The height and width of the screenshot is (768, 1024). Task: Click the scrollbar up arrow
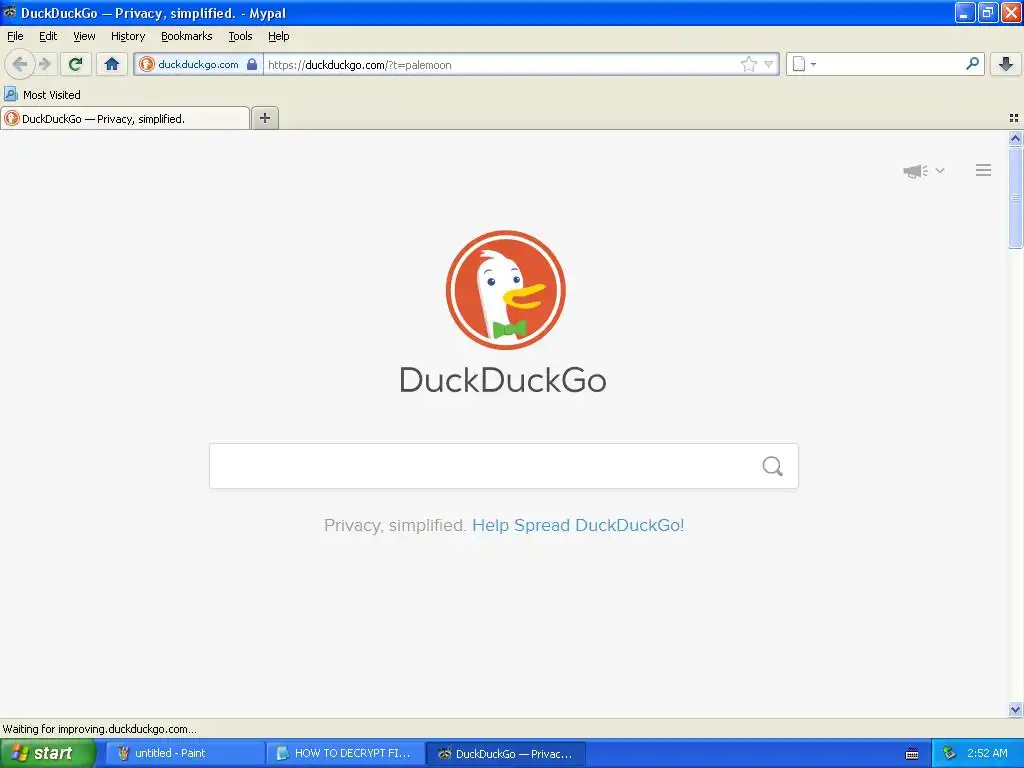tap(1015, 138)
